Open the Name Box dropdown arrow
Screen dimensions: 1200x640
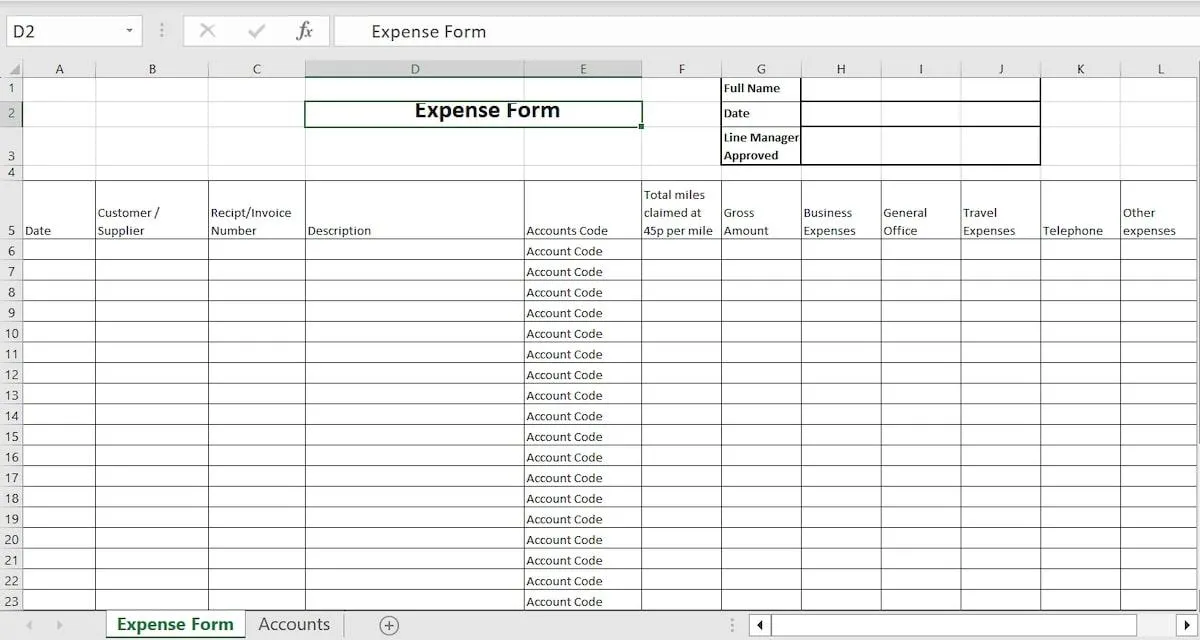click(x=129, y=31)
